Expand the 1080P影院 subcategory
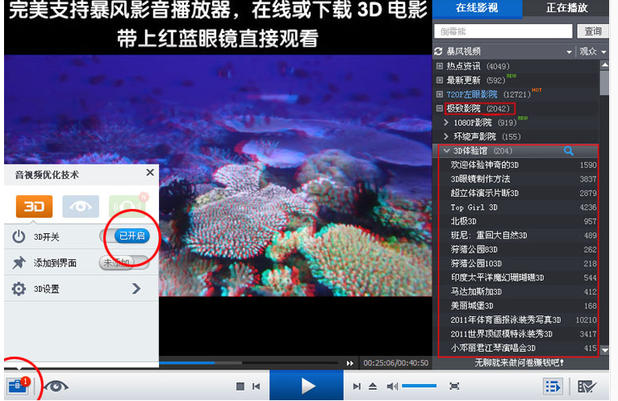Screen dimensions: 618x401 click(x=446, y=122)
